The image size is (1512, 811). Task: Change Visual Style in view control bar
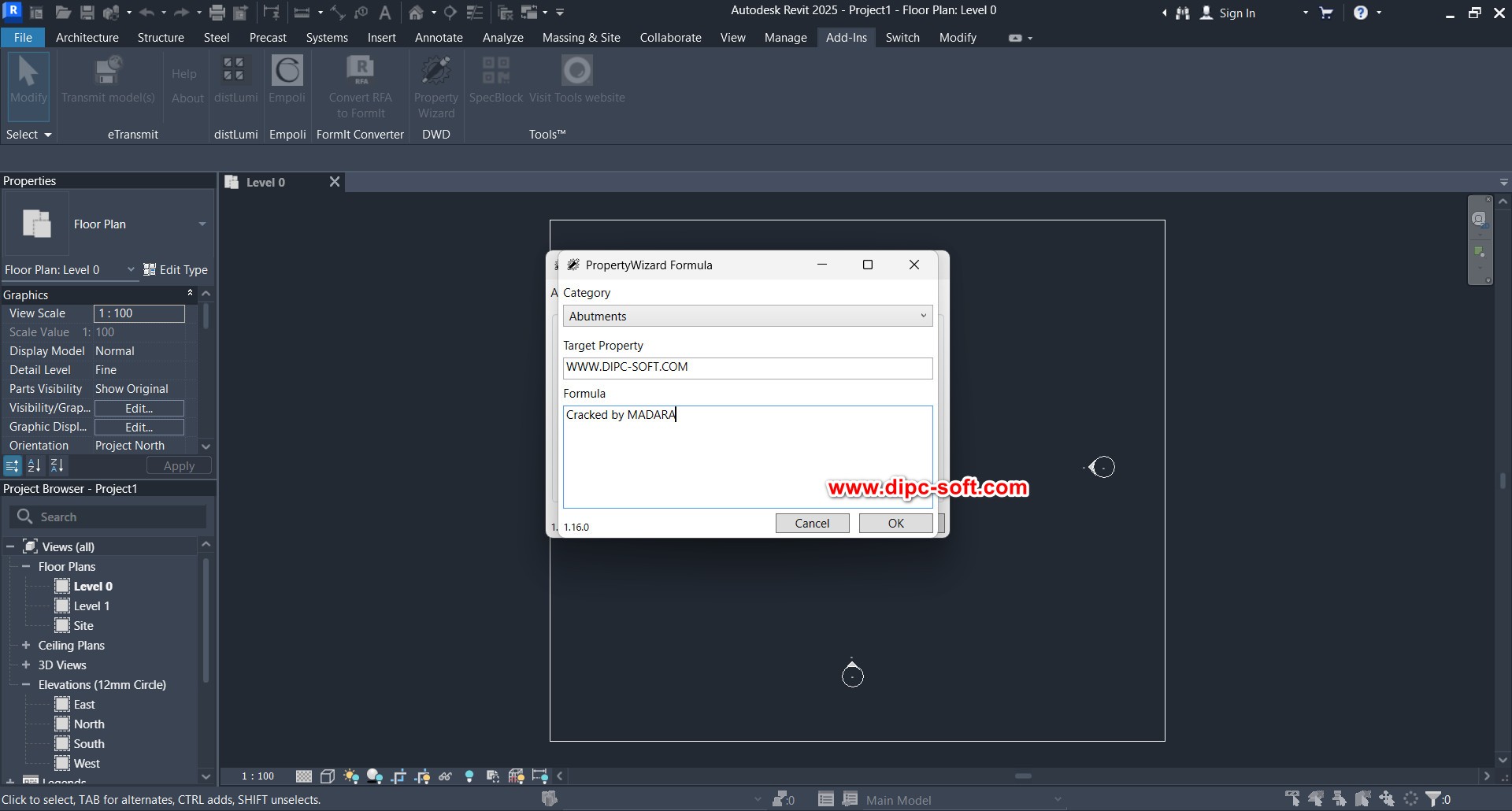pos(328,776)
